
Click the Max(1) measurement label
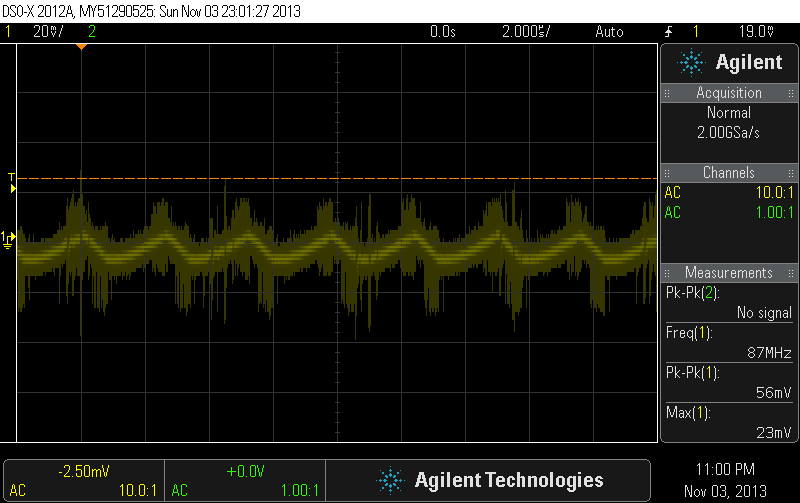[688, 413]
